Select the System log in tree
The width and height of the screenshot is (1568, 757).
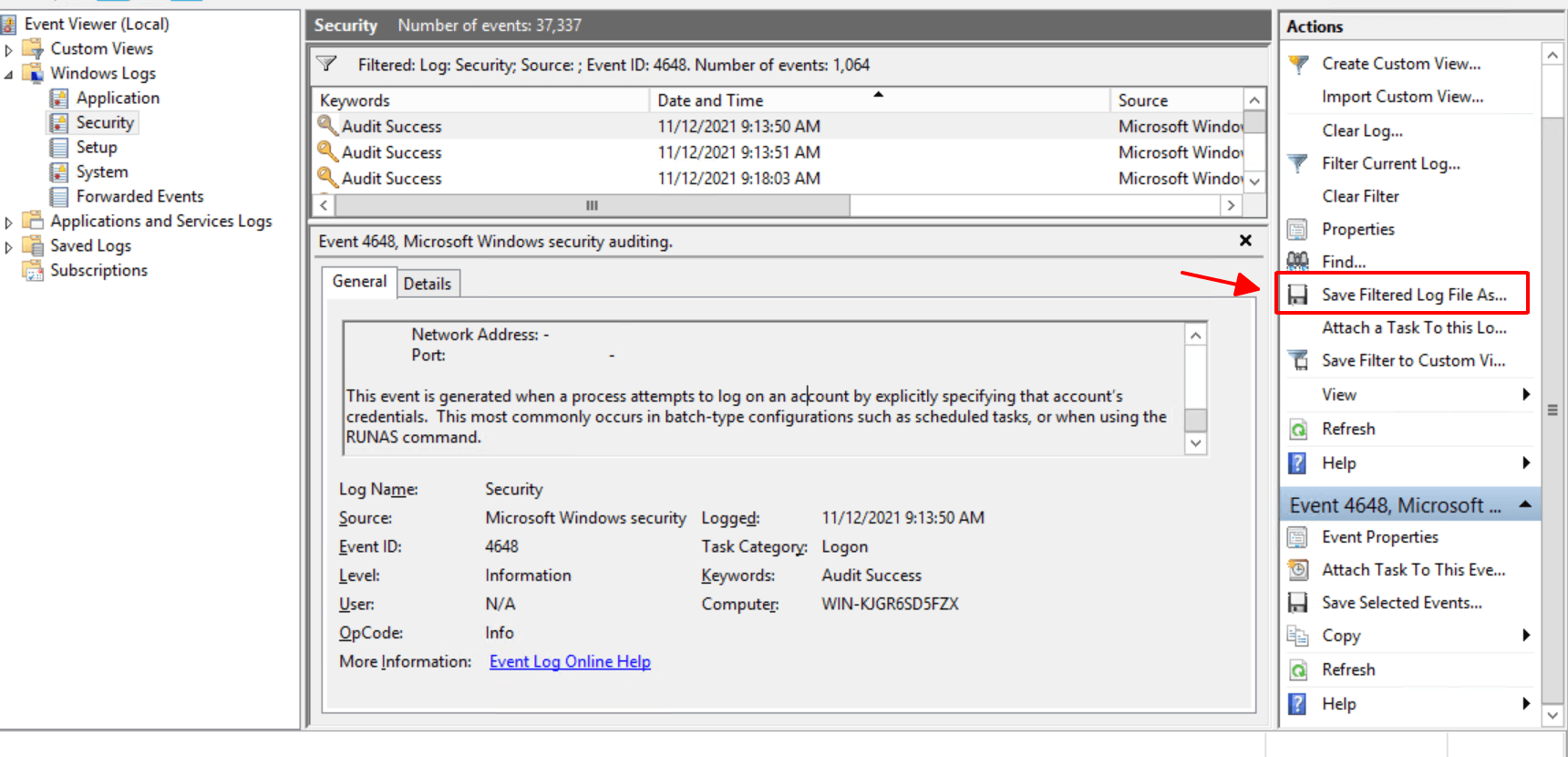(x=102, y=171)
